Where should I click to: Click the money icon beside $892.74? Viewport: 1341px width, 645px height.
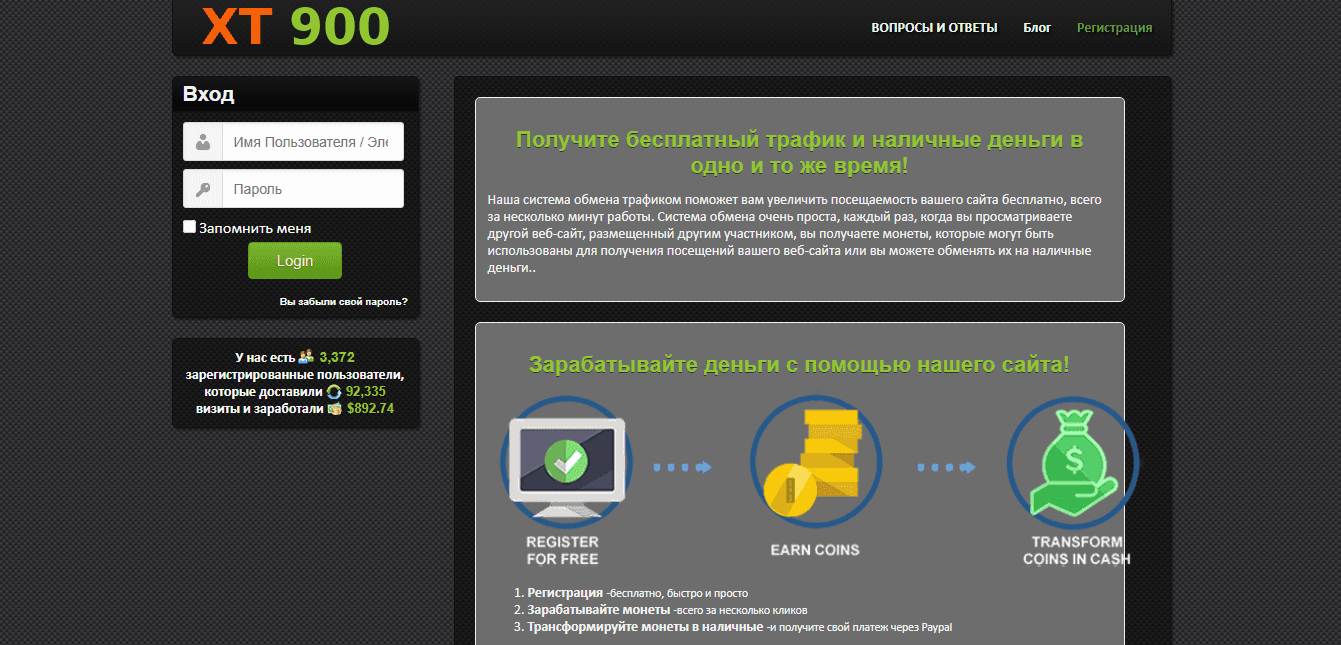click(x=334, y=409)
